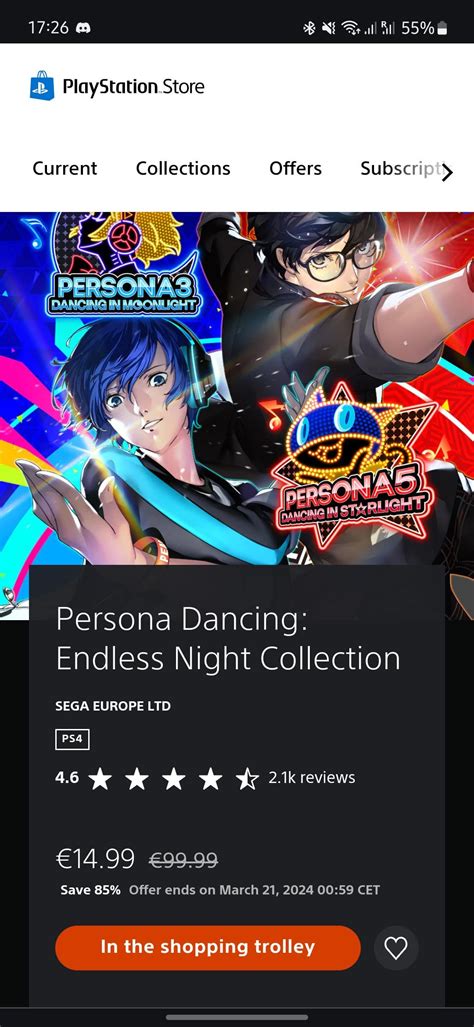Click In the shopping trolley button
474x1027 pixels.
pos(208,947)
